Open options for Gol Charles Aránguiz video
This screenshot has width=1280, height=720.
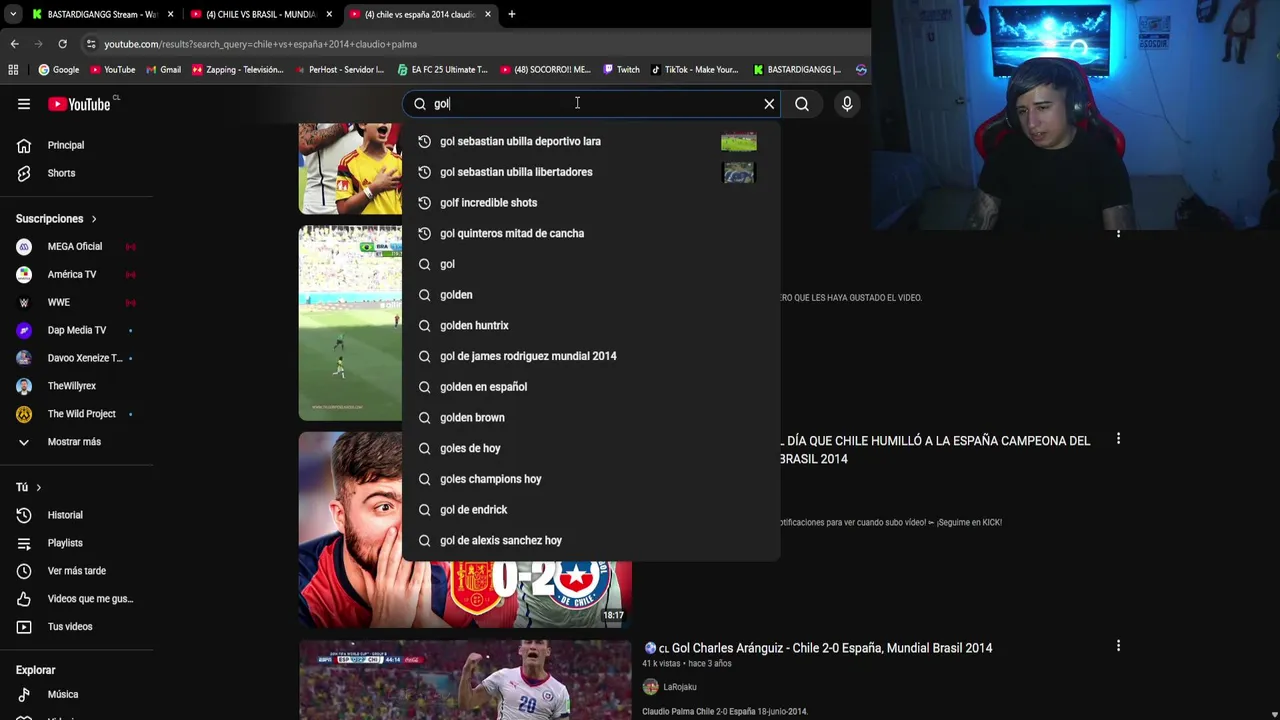(x=1118, y=646)
